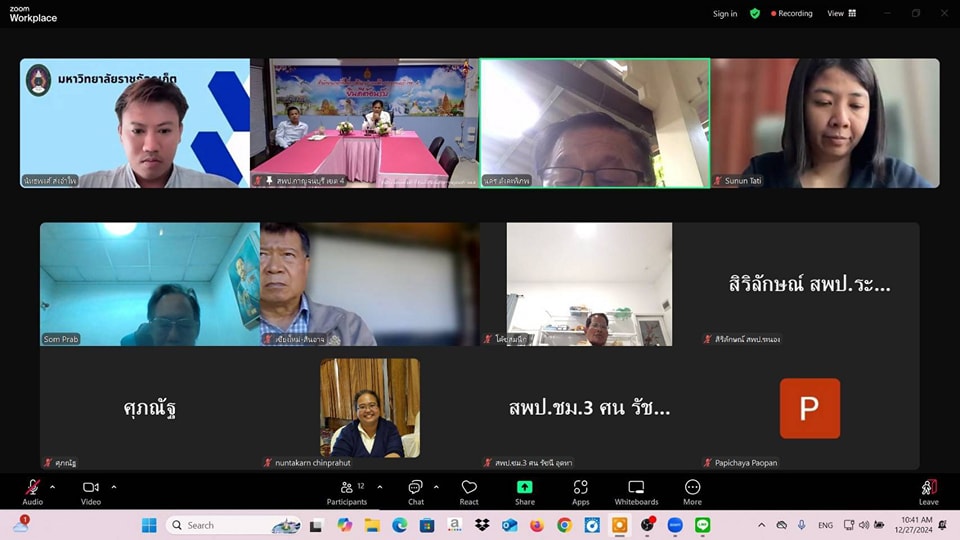Open LINE from the taskbar
Image resolution: width=960 pixels, height=540 pixels.
click(702, 525)
